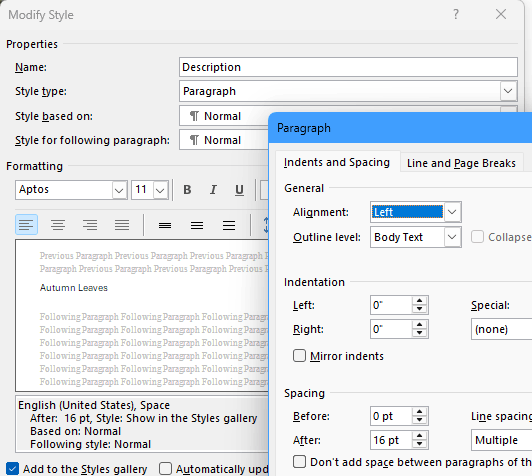Screen dimensions: 532x476
Task: Open the Outline level dropdown arrow
Action: 452,237
